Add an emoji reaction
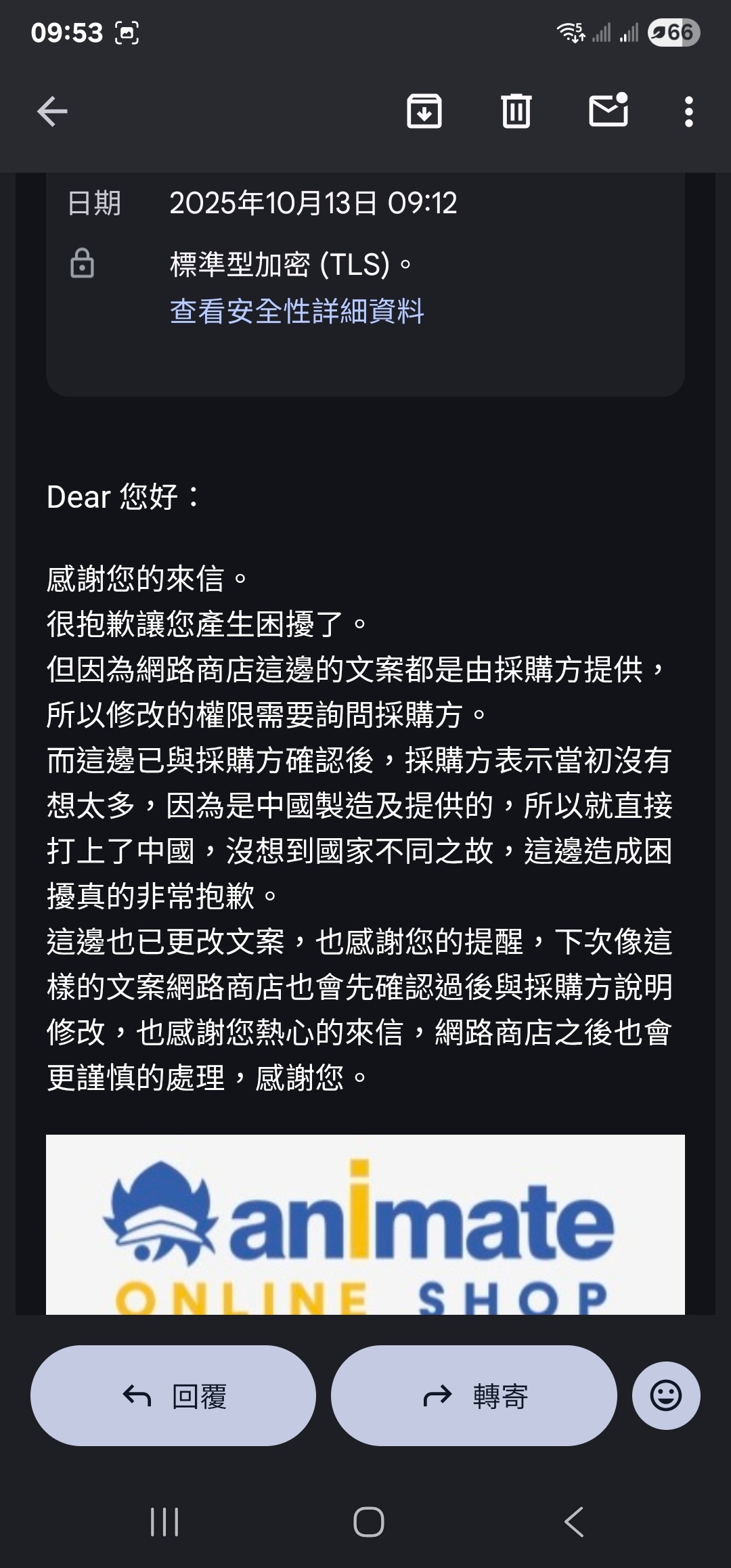The width and height of the screenshot is (731, 1568). 666,1395
